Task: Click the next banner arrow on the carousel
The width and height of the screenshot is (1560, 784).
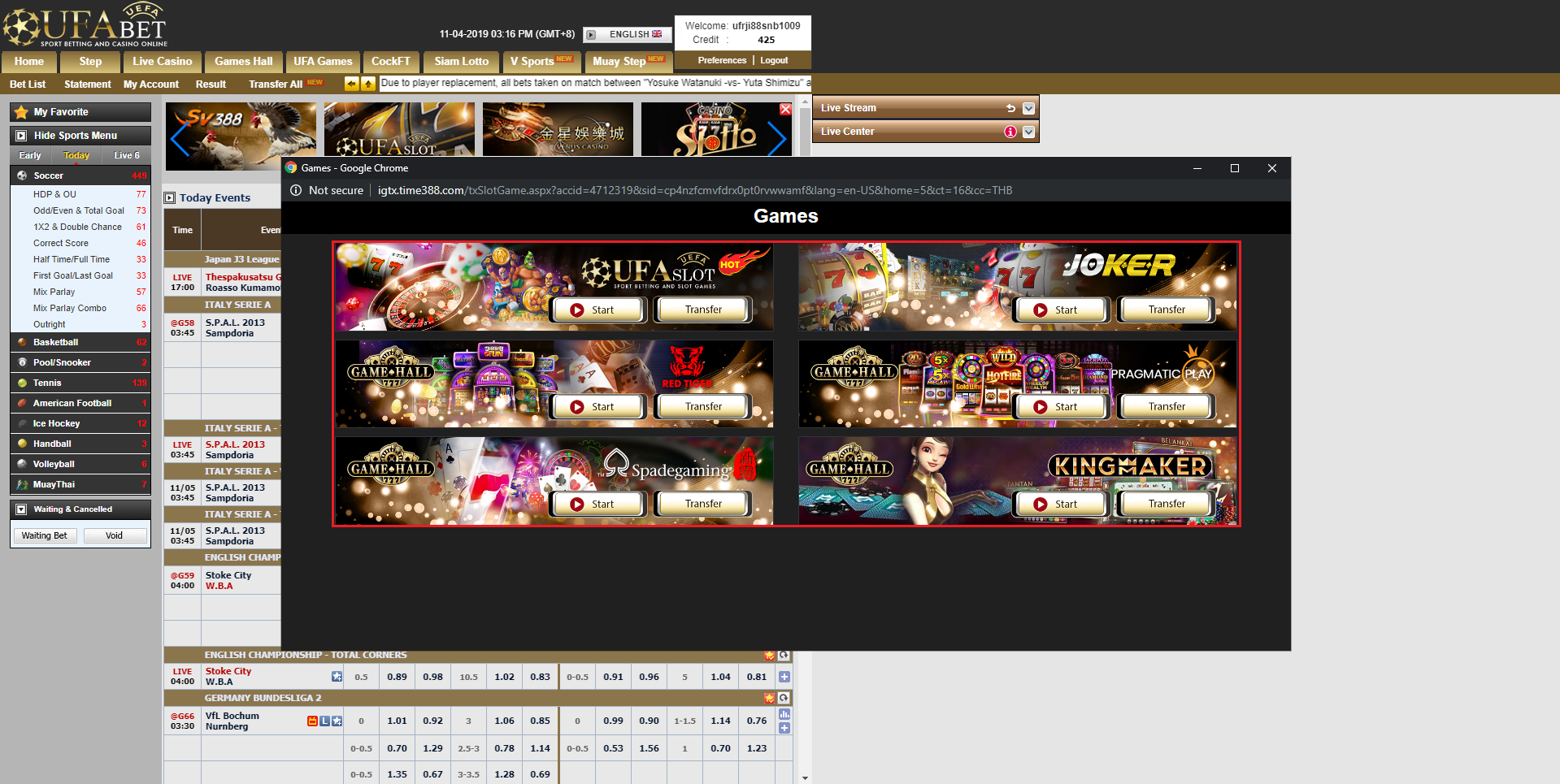Action: tap(778, 138)
